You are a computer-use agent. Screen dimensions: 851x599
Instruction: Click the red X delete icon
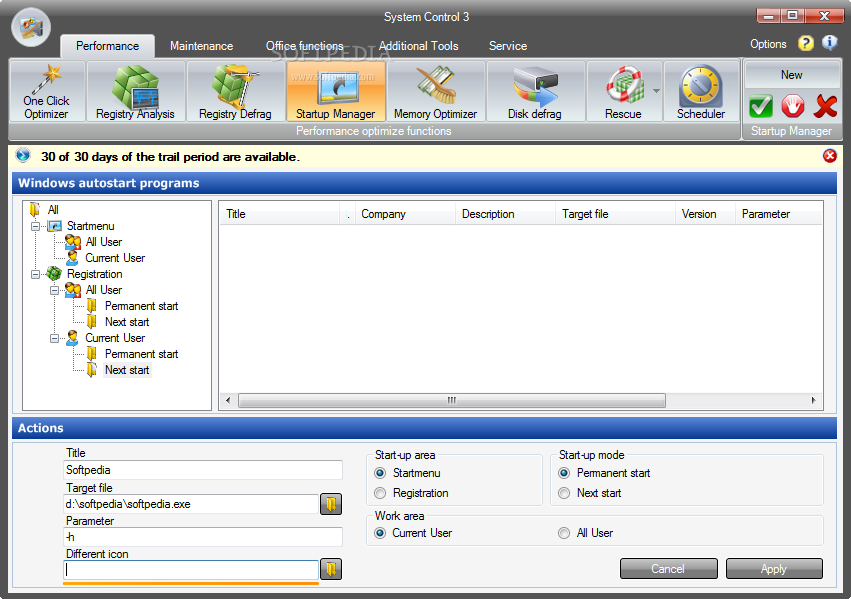click(825, 106)
